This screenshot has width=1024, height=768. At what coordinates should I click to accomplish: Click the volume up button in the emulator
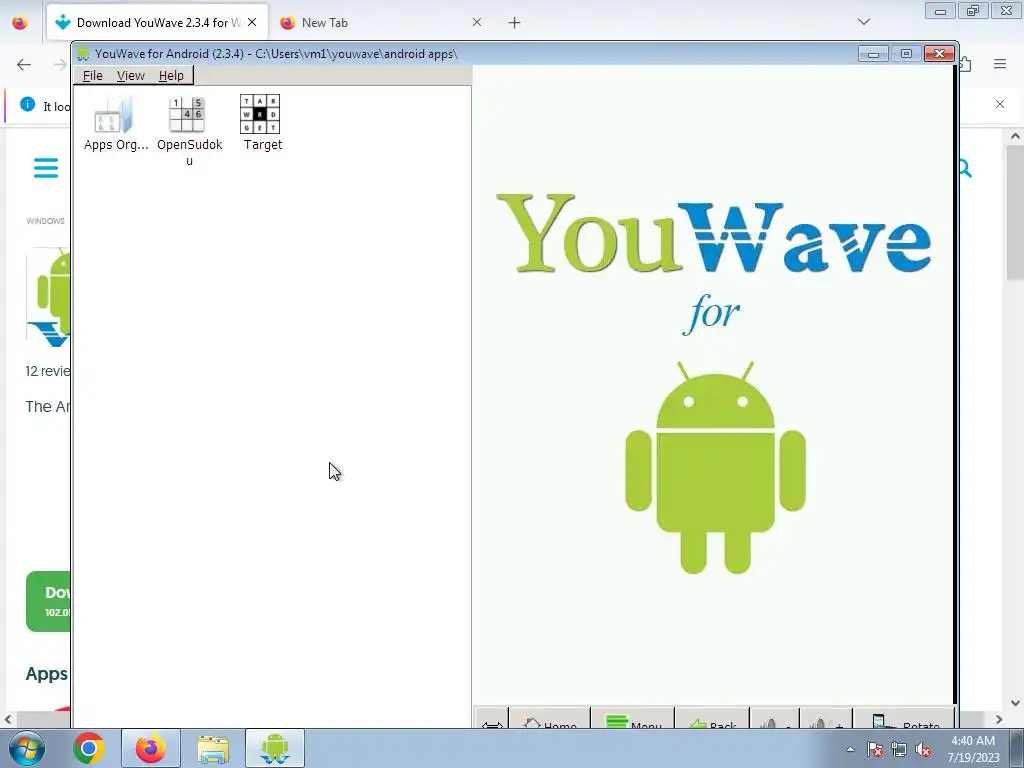pyautogui.click(x=826, y=719)
